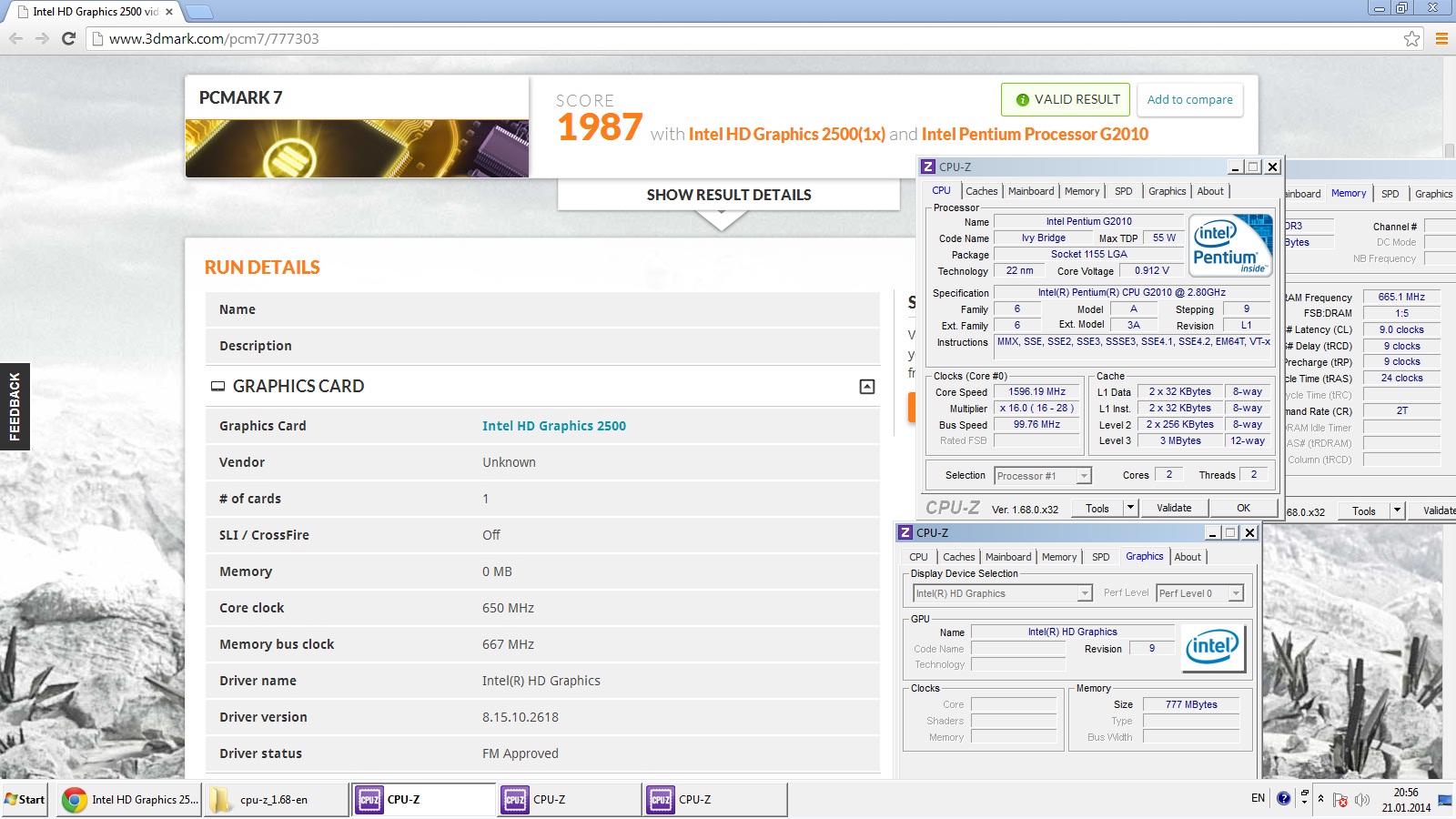This screenshot has width=1456, height=819.
Task: Switch to Caches tab in top CPU-Z window
Action: click(981, 191)
